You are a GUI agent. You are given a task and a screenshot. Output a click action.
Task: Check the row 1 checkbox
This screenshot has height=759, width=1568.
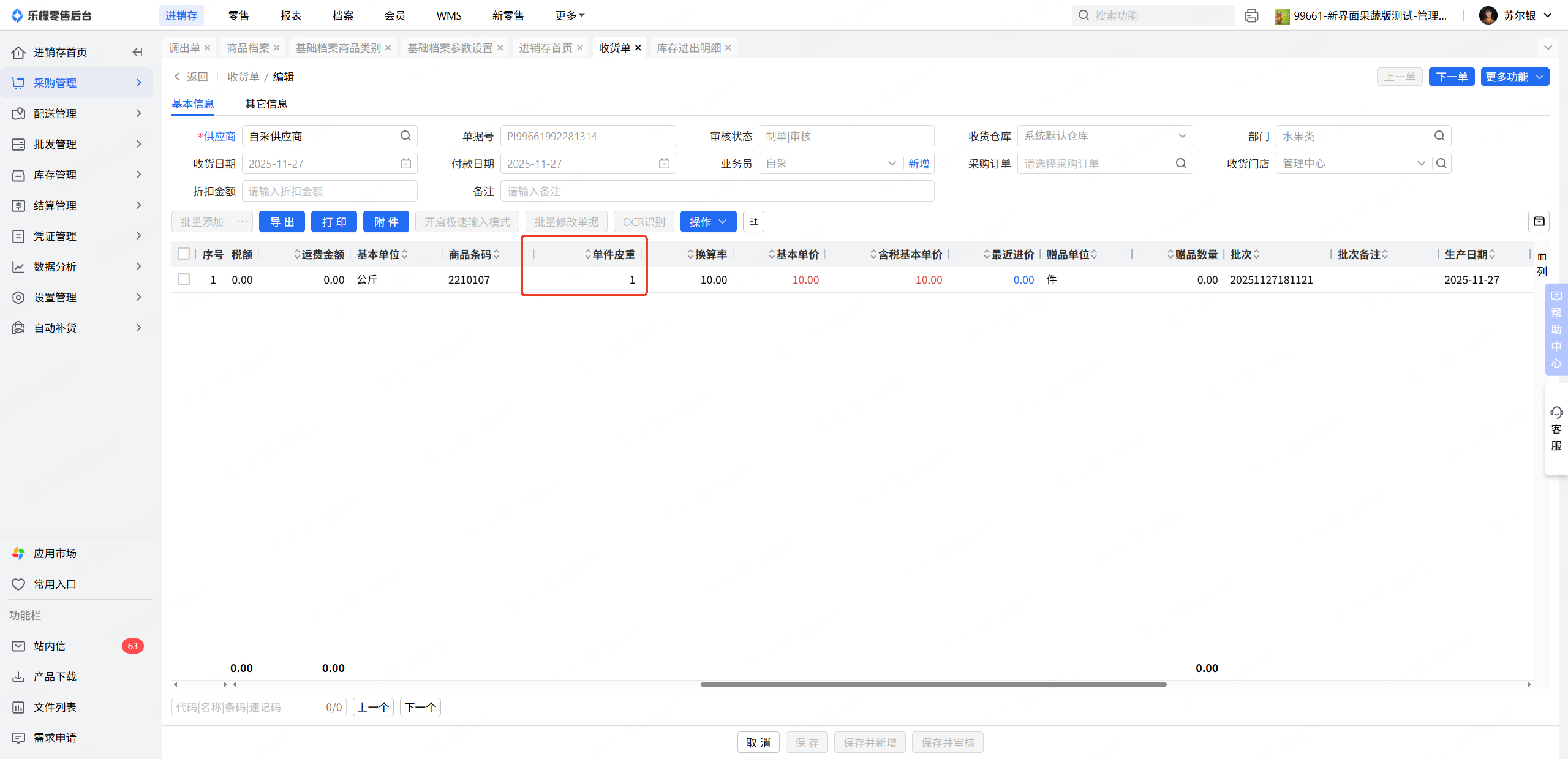point(184,279)
